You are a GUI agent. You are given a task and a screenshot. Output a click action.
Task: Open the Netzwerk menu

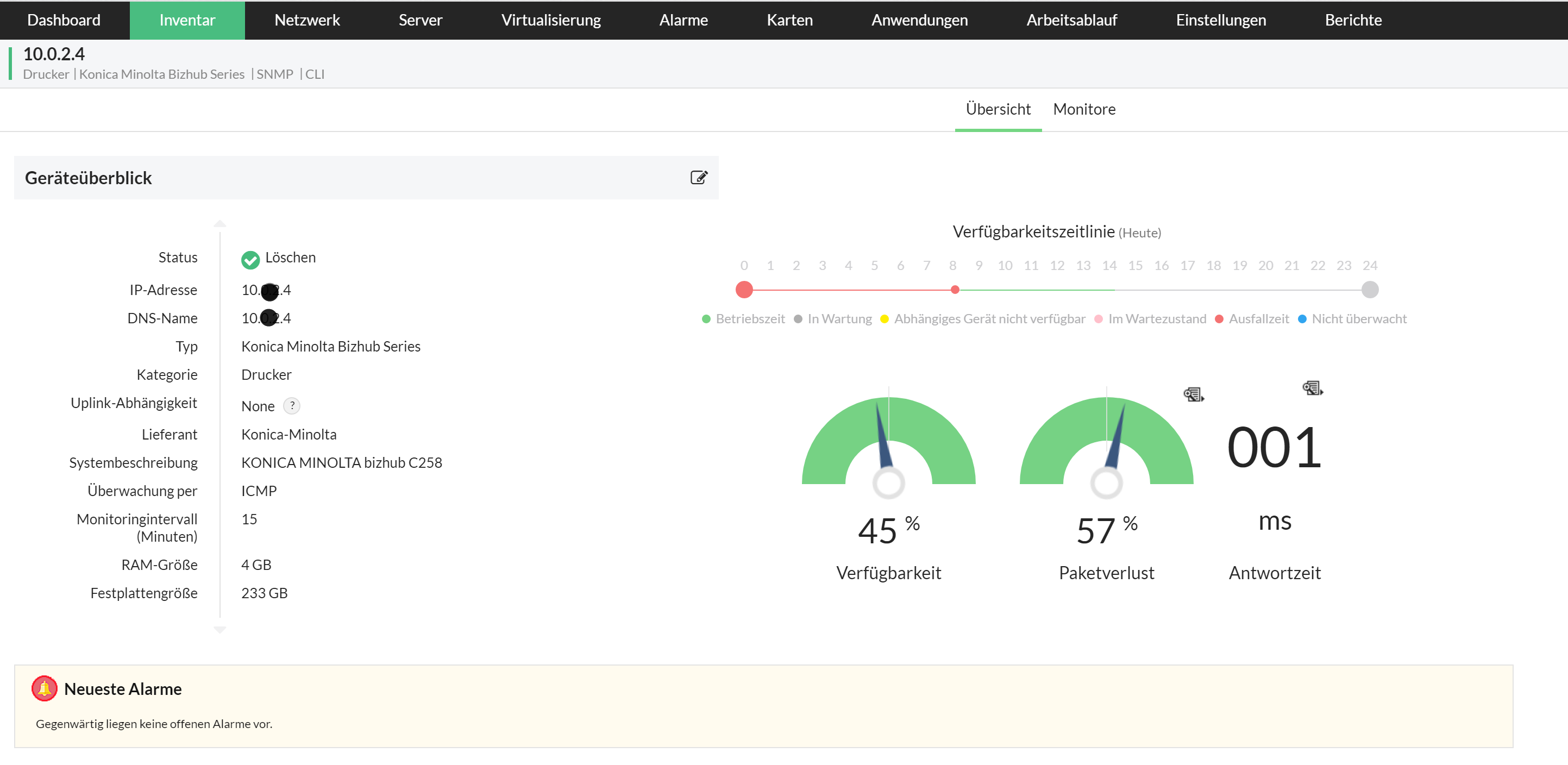point(307,20)
